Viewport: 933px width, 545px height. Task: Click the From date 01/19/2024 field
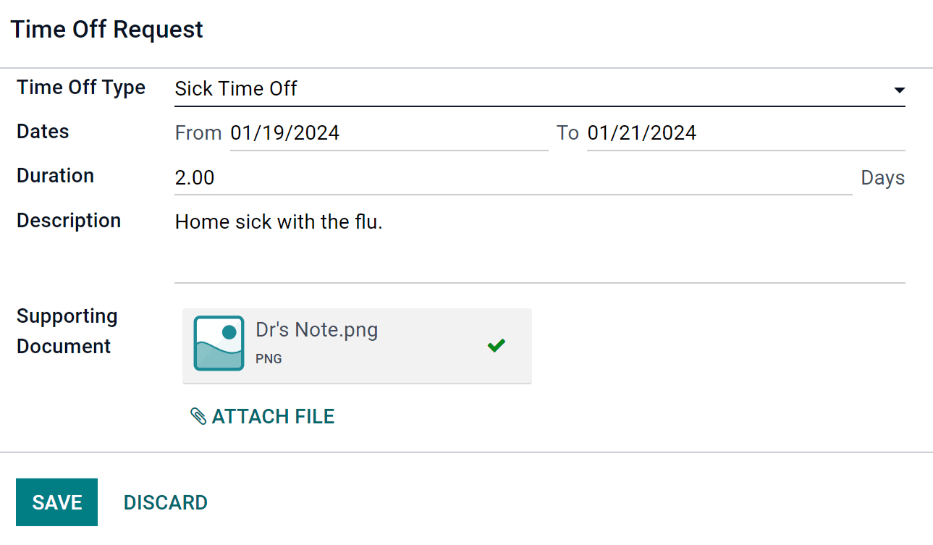pyautogui.click(x=388, y=133)
